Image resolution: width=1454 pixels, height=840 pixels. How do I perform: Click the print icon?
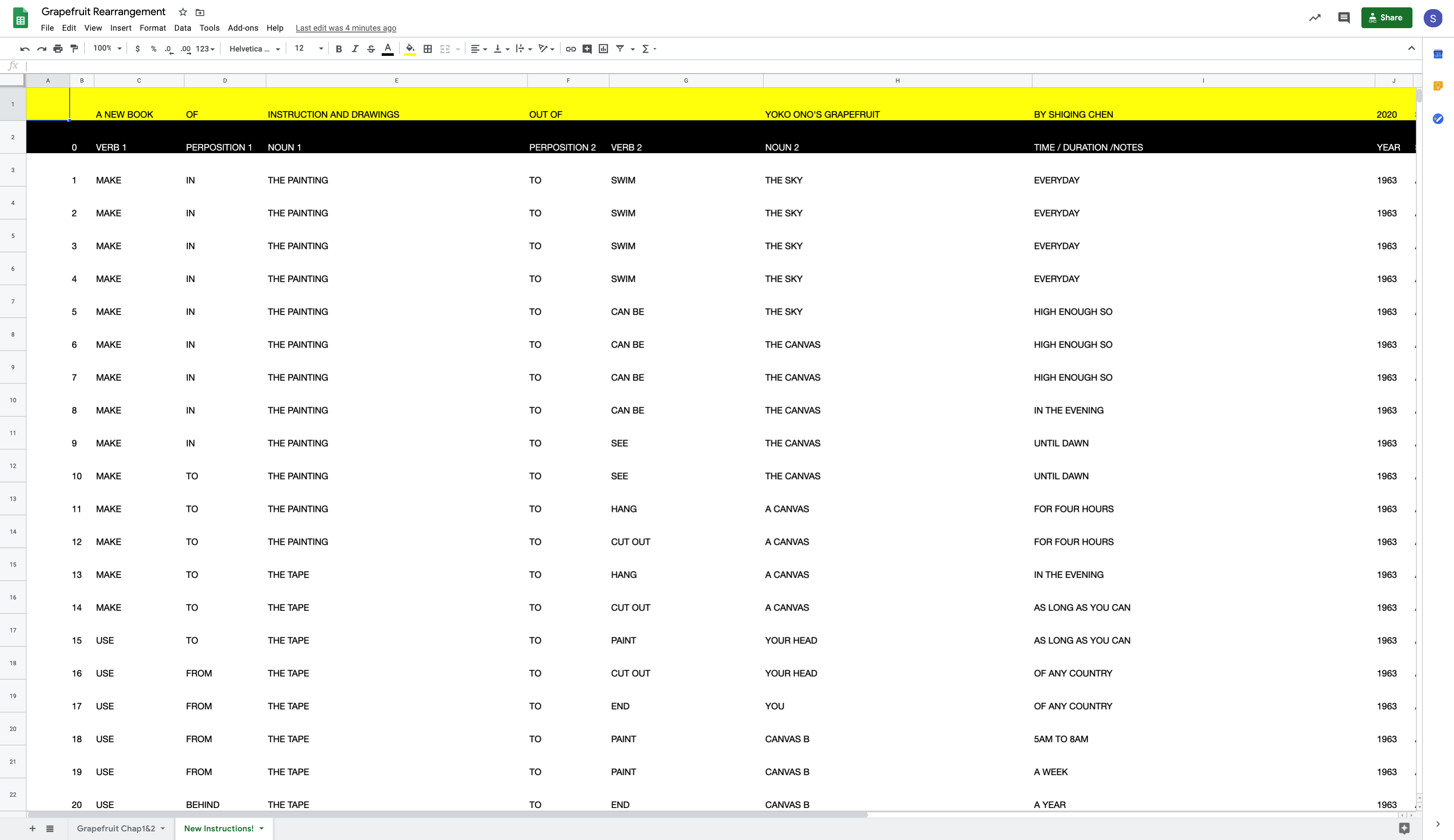[x=58, y=49]
